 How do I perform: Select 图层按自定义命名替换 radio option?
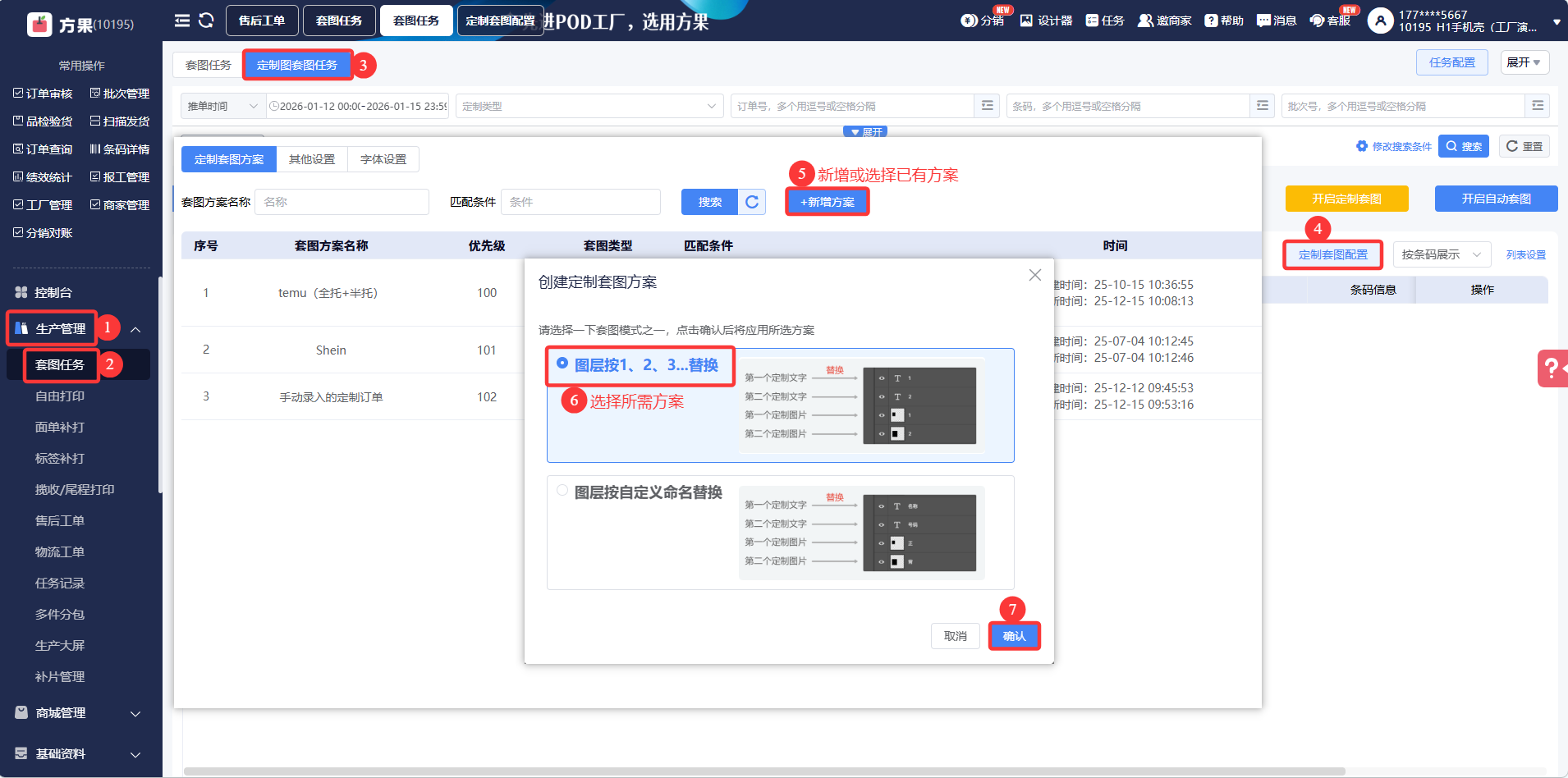562,490
